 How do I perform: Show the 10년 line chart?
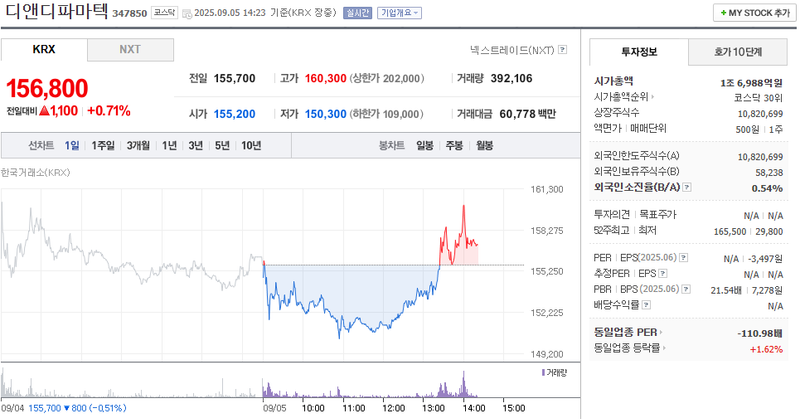coord(251,145)
